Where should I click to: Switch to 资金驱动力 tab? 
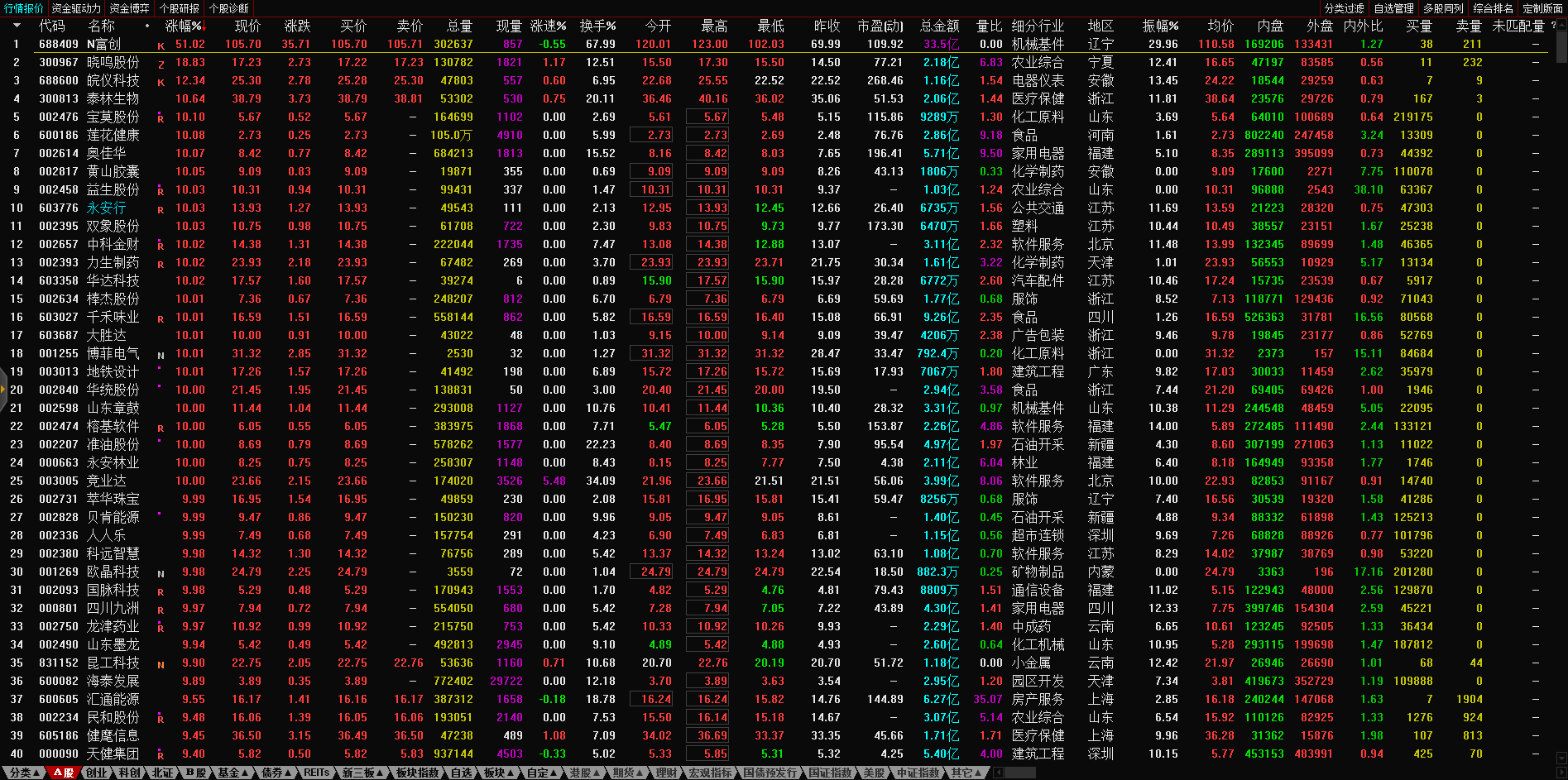pyautogui.click(x=76, y=8)
